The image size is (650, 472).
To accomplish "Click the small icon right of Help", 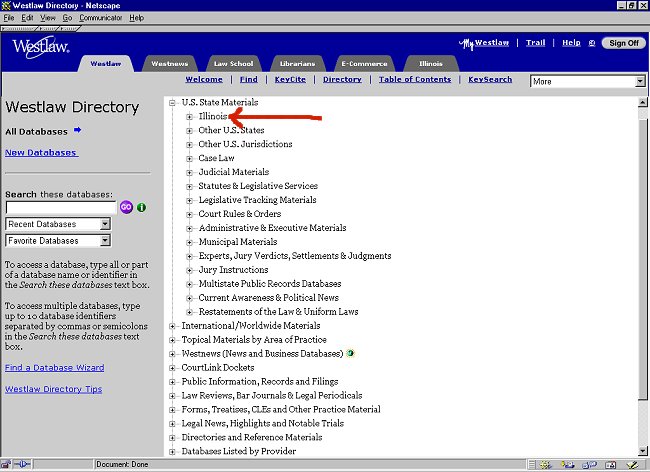I will pos(592,43).
